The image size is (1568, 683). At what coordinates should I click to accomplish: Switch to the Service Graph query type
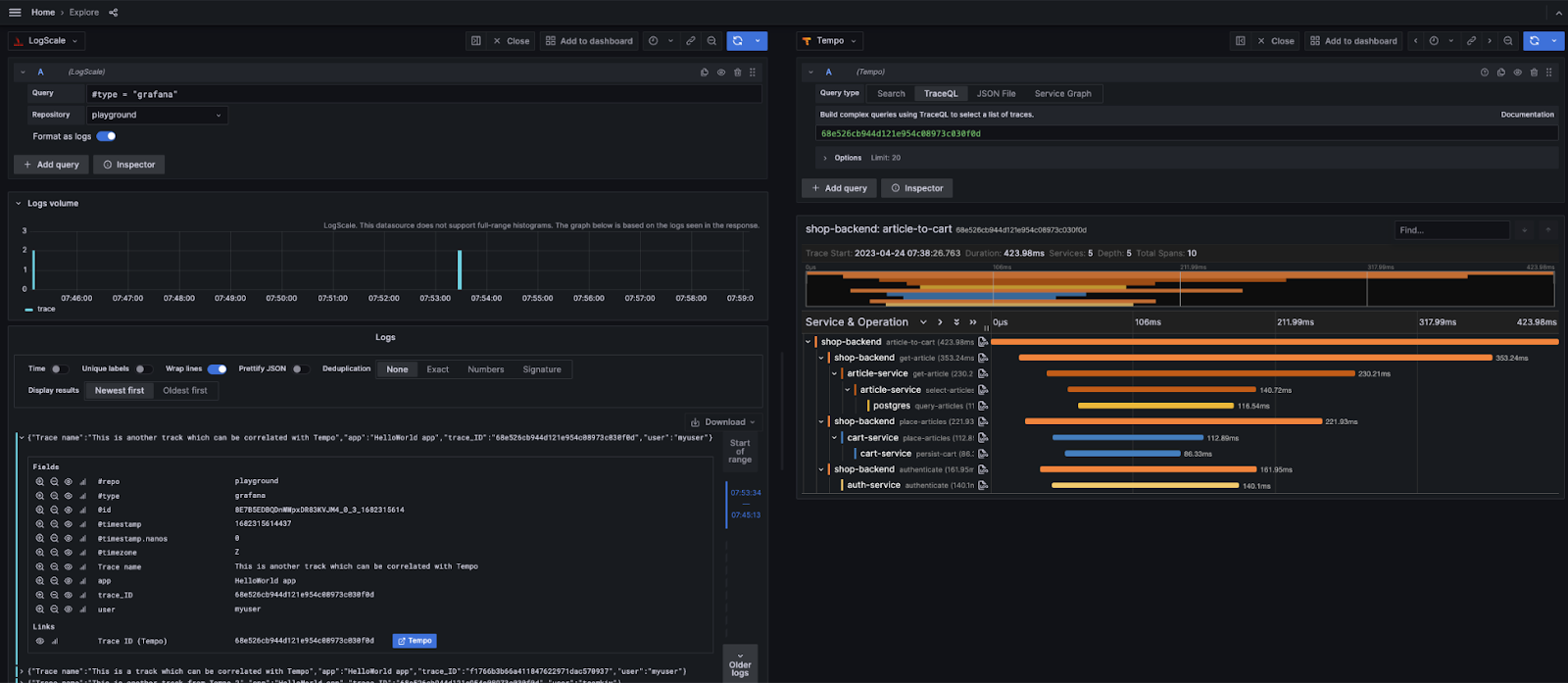tap(1062, 94)
